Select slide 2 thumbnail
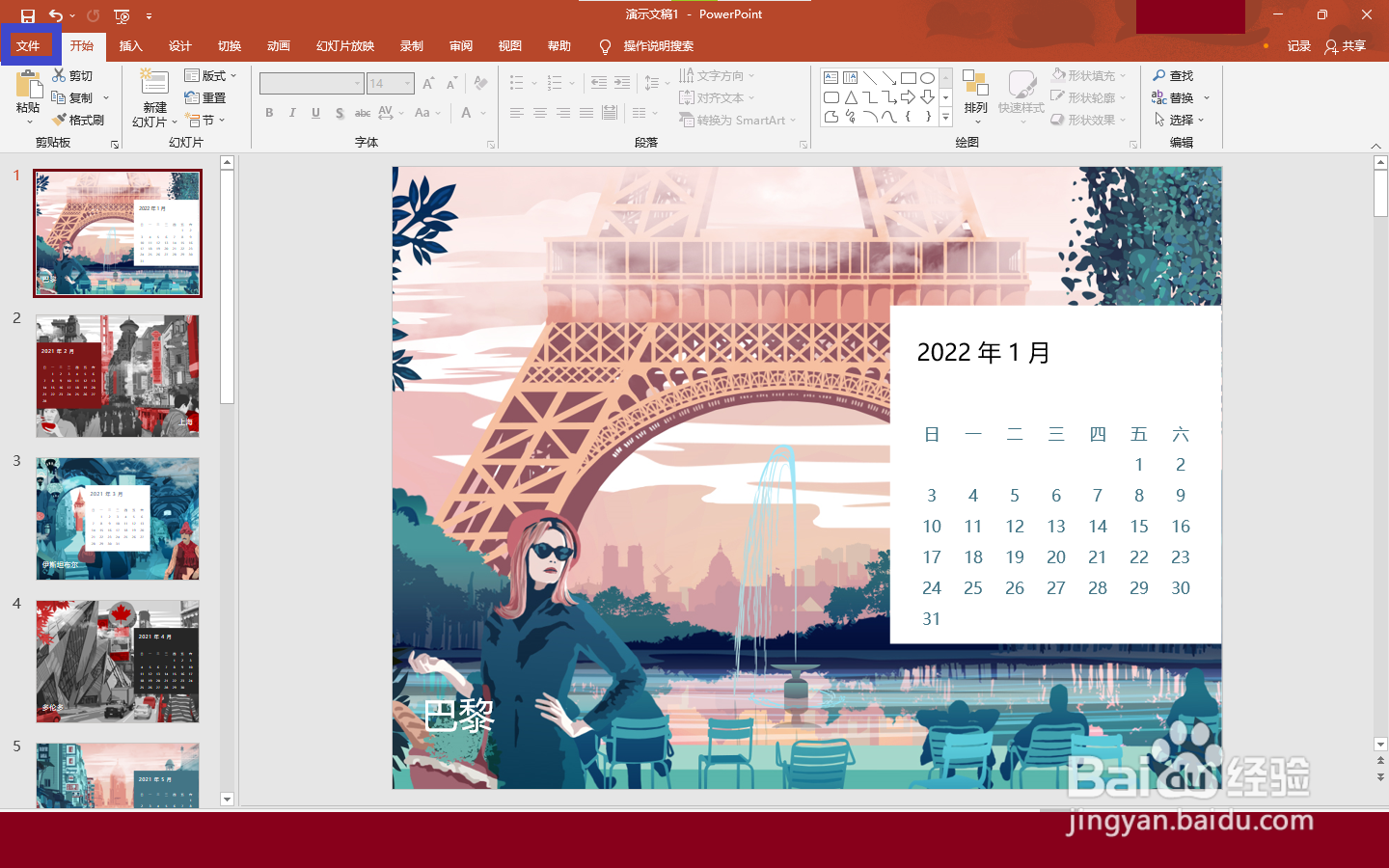The width and height of the screenshot is (1389, 868). [118, 376]
